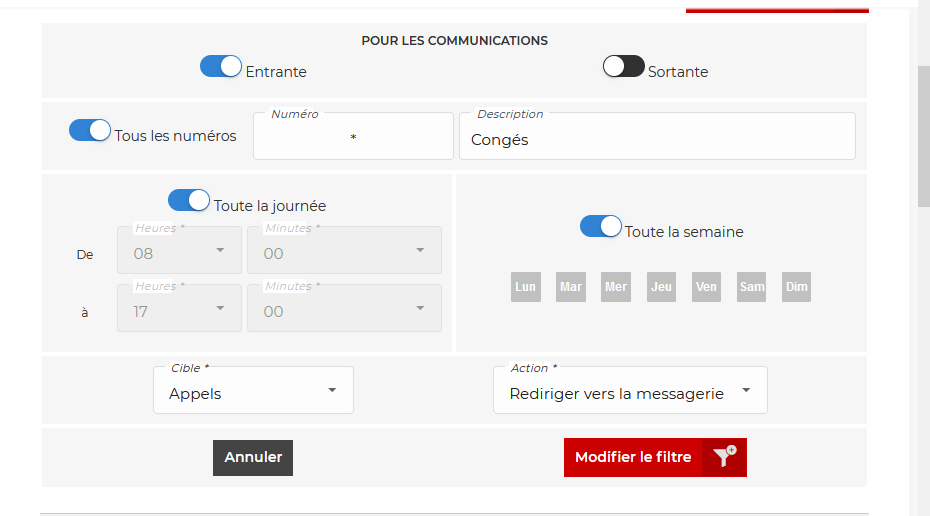Open the à Minutes dropdown
Image resolution: width=930 pixels, height=516 pixels.
click(x=344, y=308)
